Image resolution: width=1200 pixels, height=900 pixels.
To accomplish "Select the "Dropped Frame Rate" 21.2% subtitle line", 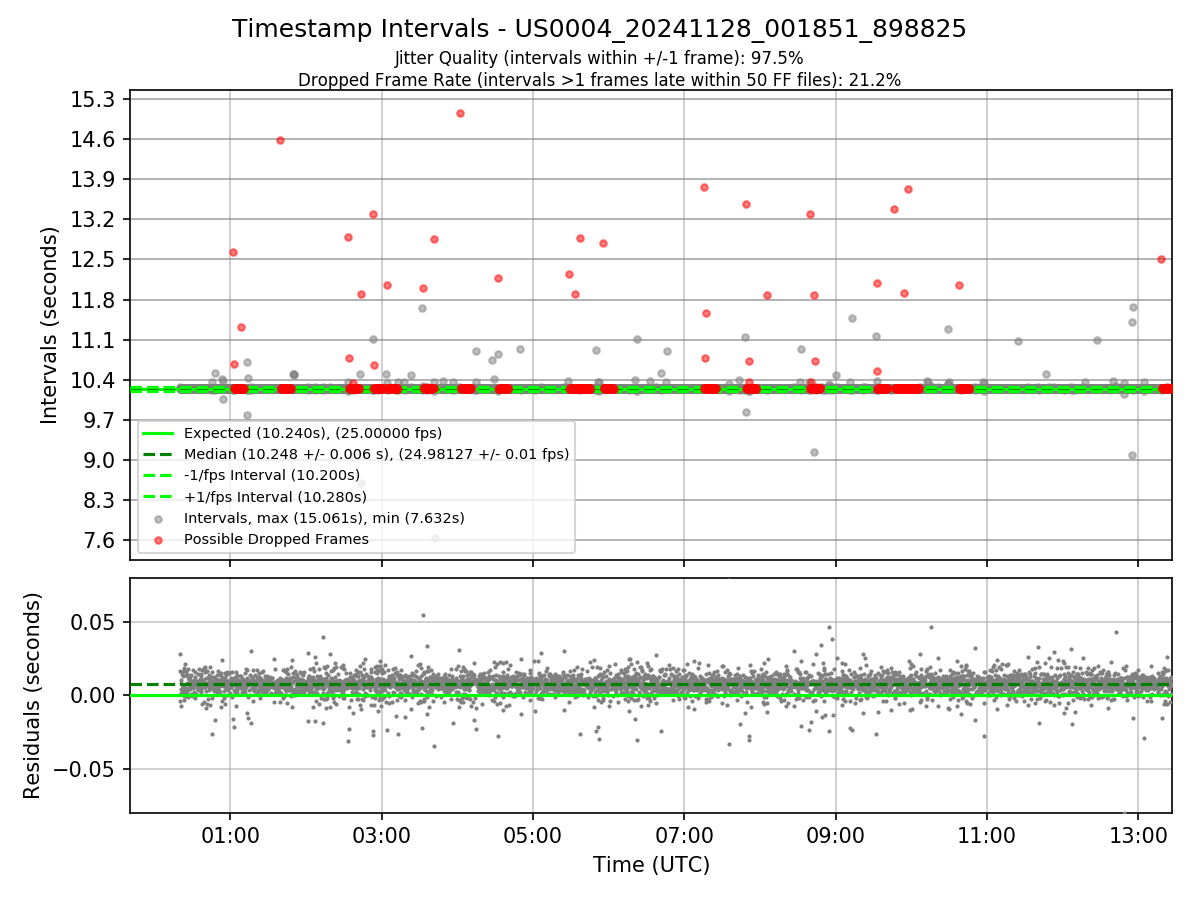I will coord(599,80).
